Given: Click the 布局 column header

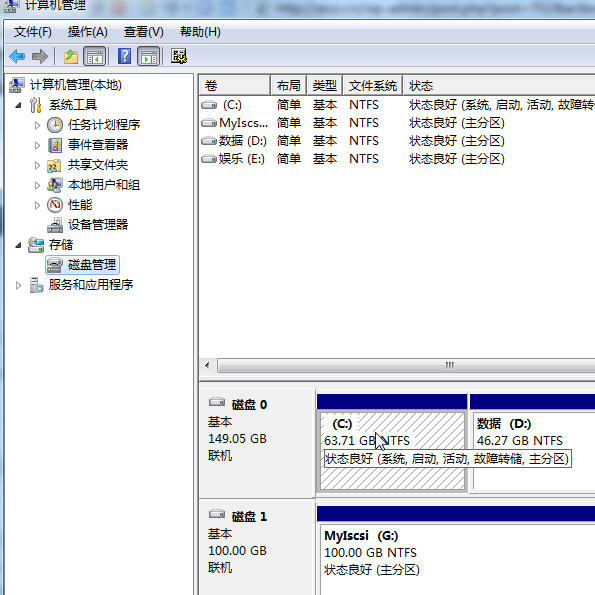Looking at the screenshot, I should tap(288, 85).
